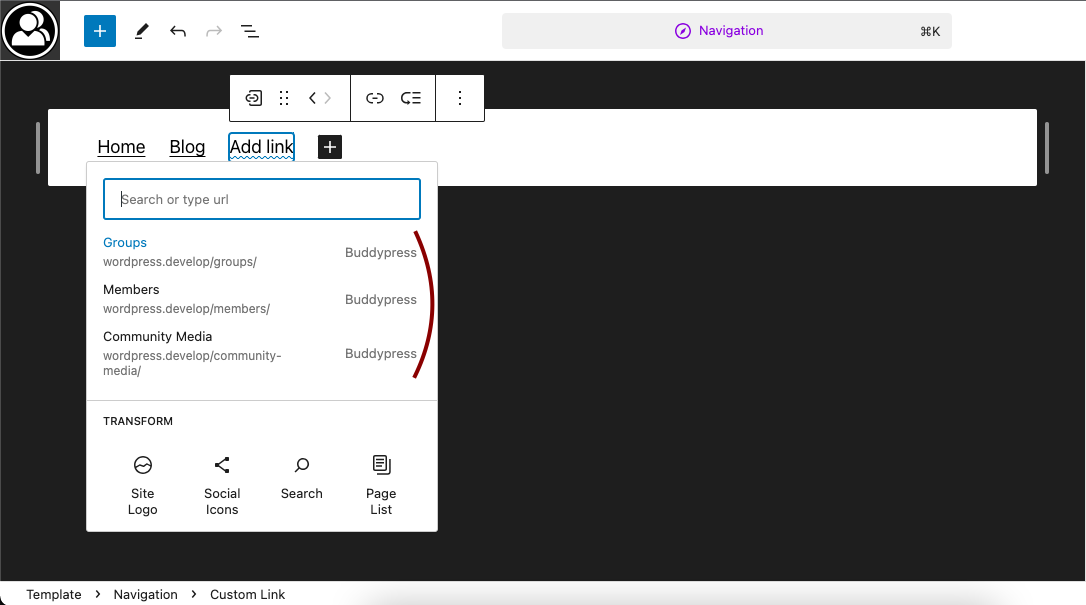The width and height of the screenshot is (1086, 605).
Task: Add submenu using the toolbar icon
Action: (x=411, y=98)
